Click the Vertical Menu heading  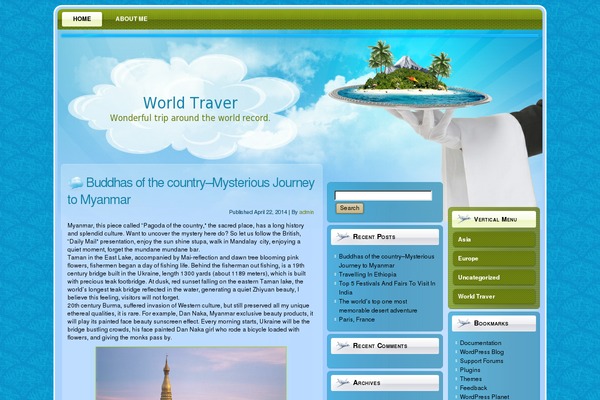[495, 219]
